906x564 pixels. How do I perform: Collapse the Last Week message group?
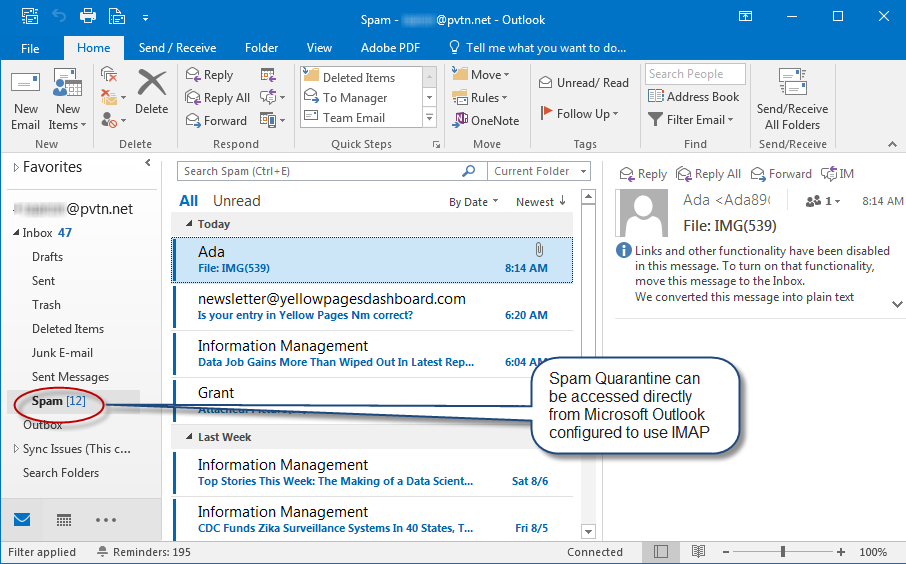189,436
